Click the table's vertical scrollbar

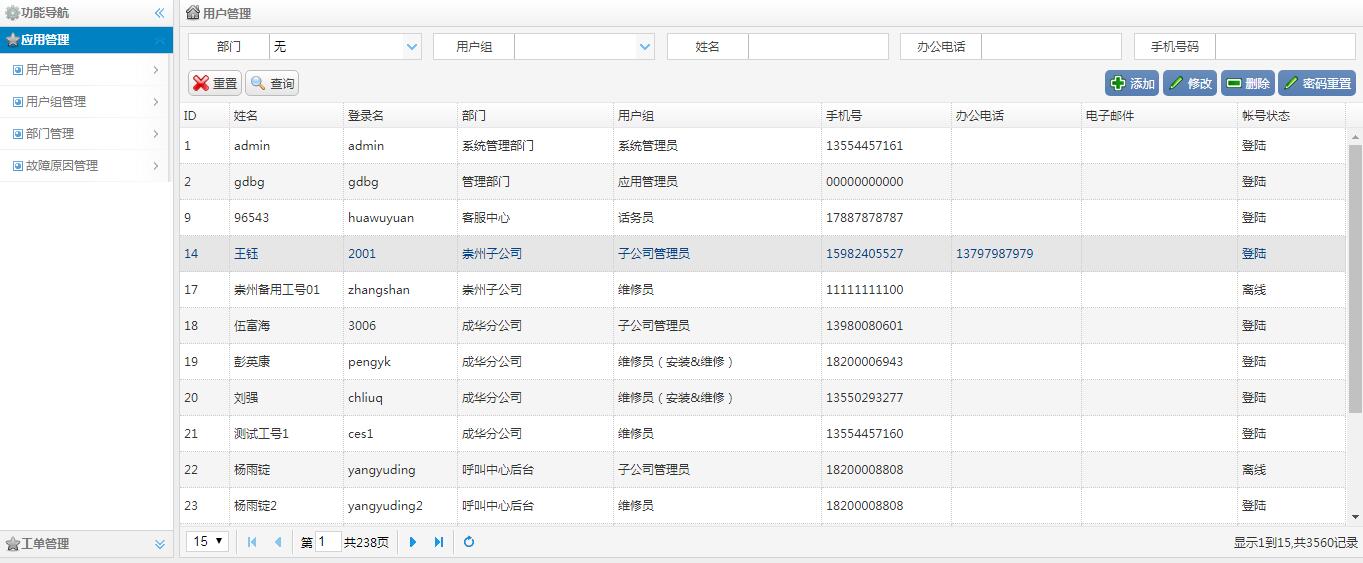point(1355,279)
